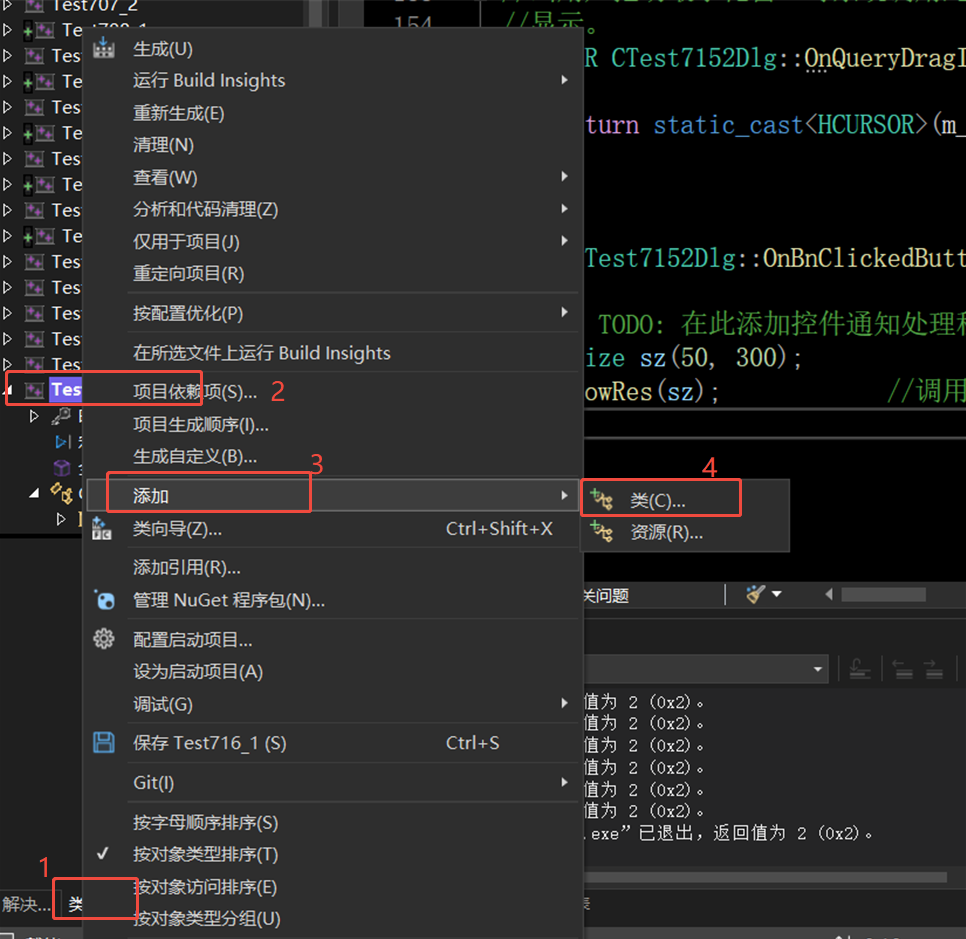Image resolution: width=966 pixels, height=939 pixels.
Task: Select 添加引用(R)...
Action: tap(187, 567)
